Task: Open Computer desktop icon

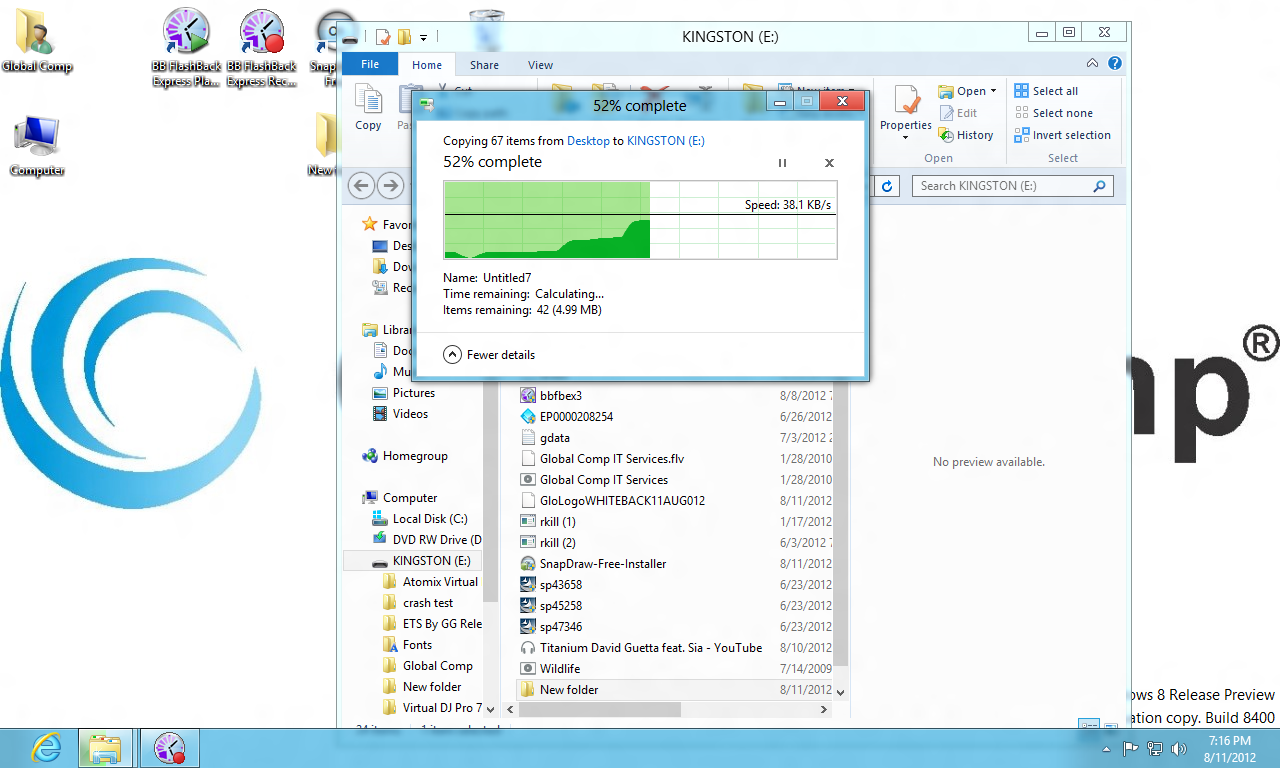Action: pos(37,146)
